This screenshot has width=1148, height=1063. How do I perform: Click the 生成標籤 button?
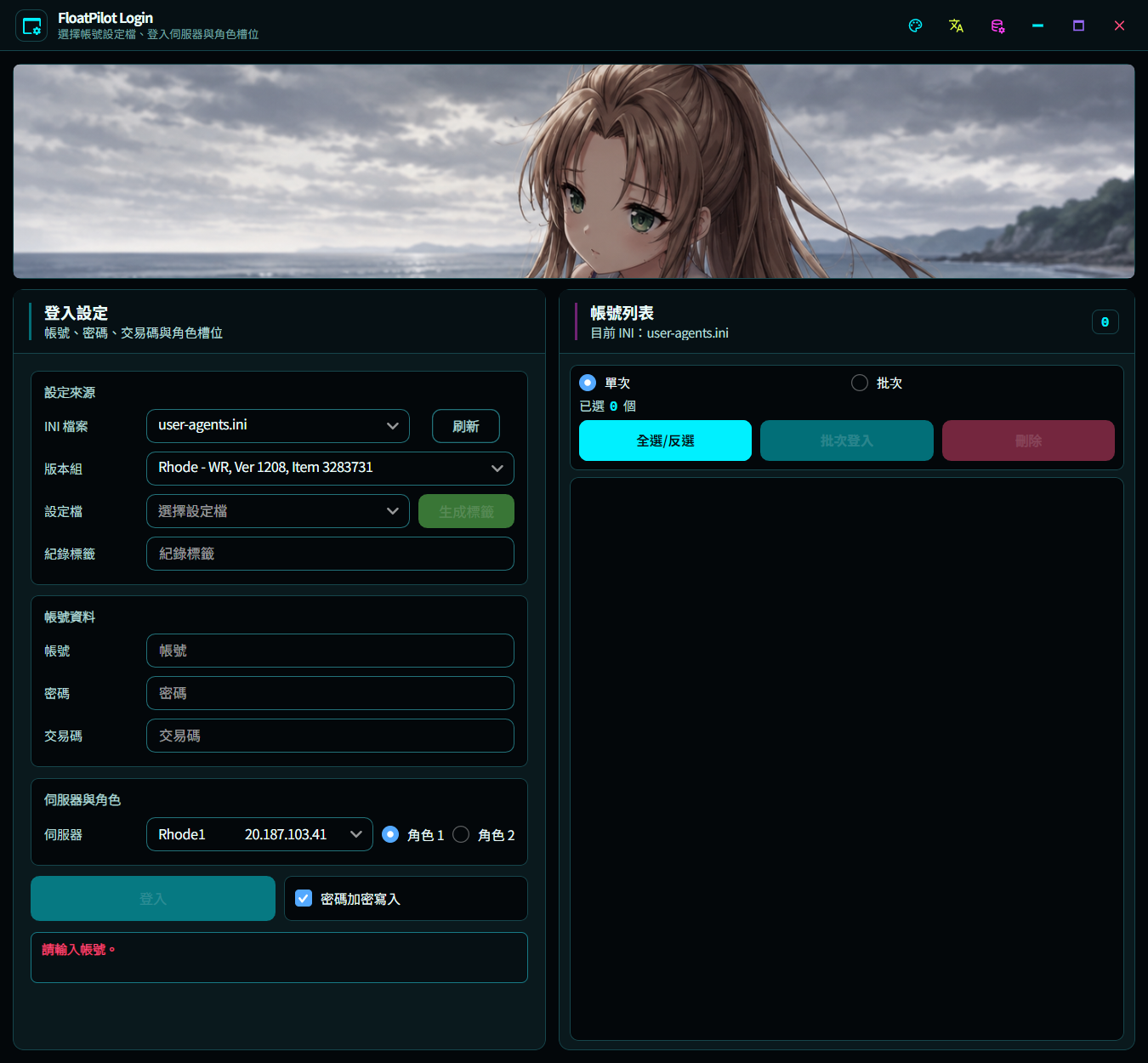466,511
